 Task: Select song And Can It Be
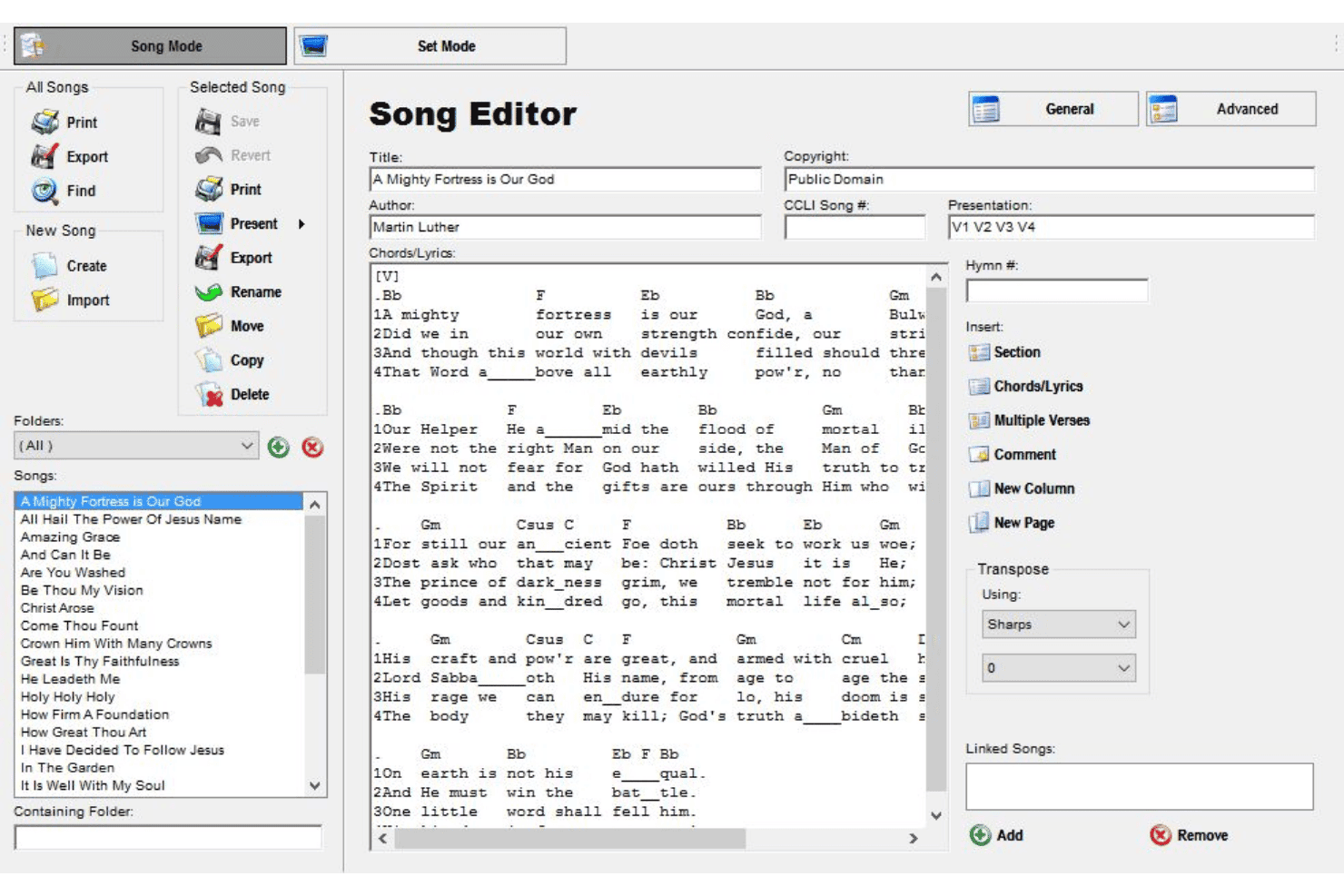[65, 555]
